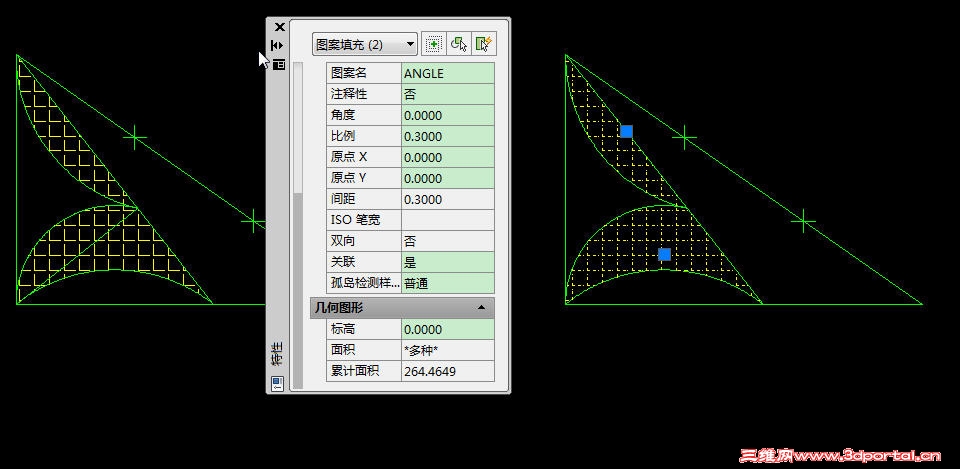The image size is (960, 469).
Task: Click the Select Objects icon
Action: (459, 44)
